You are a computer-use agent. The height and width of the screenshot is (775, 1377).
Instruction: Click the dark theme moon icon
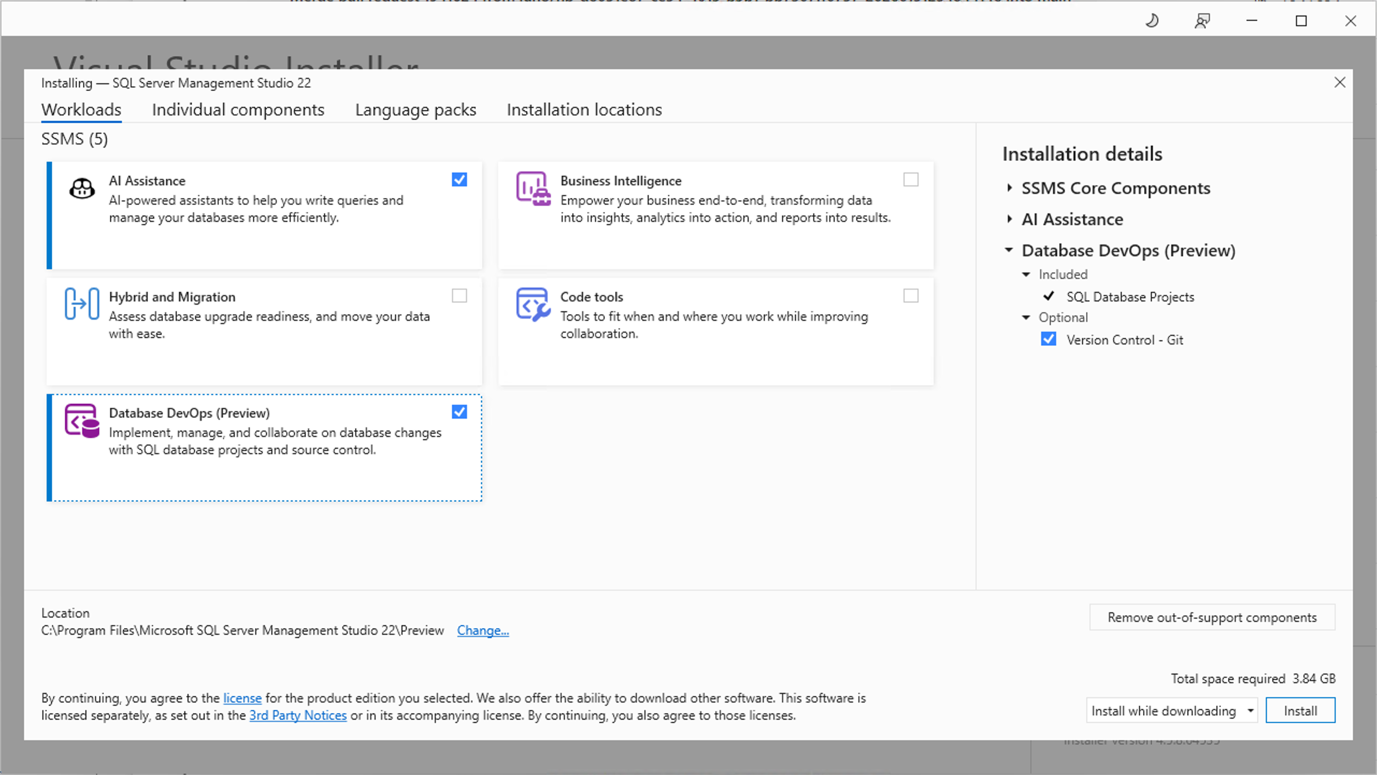tap(1151, 20)
